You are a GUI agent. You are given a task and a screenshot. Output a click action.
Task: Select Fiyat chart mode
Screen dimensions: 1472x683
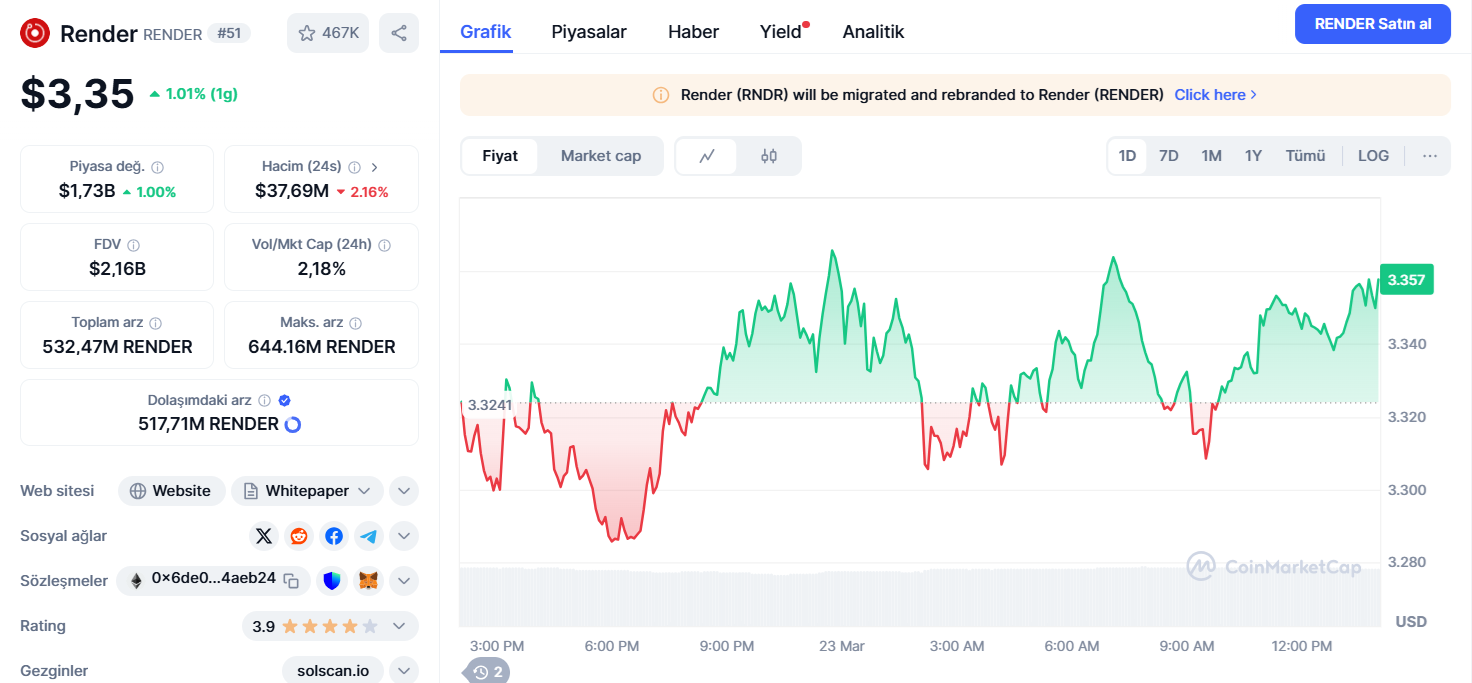500,156
